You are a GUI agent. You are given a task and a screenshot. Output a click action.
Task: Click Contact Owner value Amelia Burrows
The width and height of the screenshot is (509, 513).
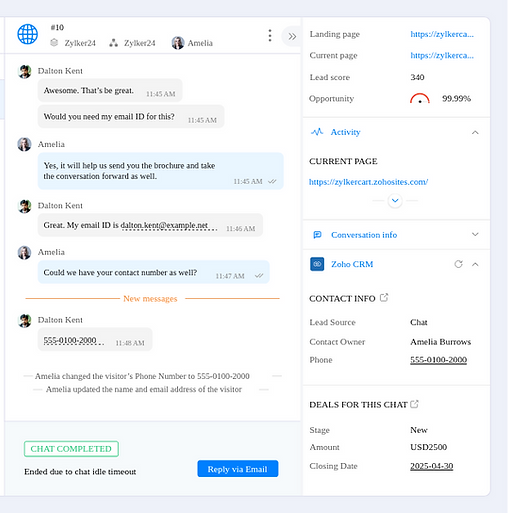(440, 342)
